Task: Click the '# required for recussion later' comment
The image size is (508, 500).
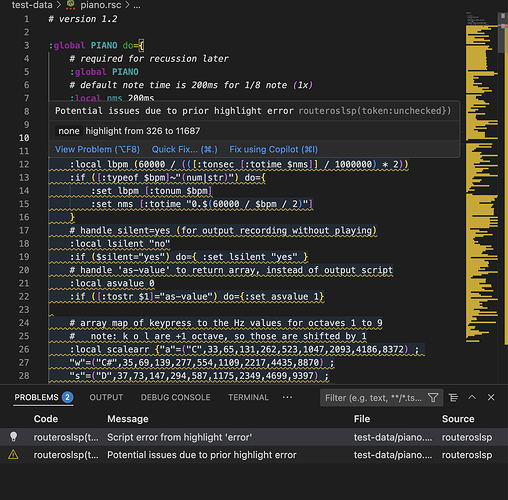Action: [149, 59]
